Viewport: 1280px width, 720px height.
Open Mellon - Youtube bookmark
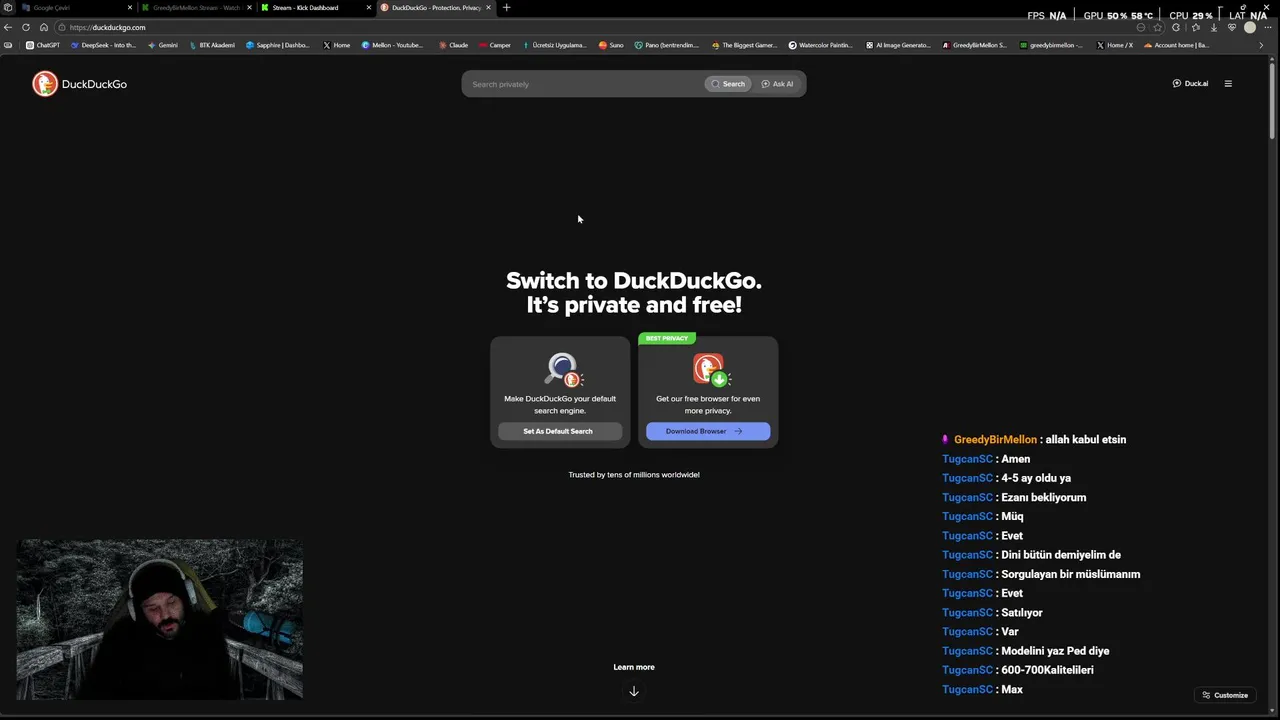click(x=392, y=45)
